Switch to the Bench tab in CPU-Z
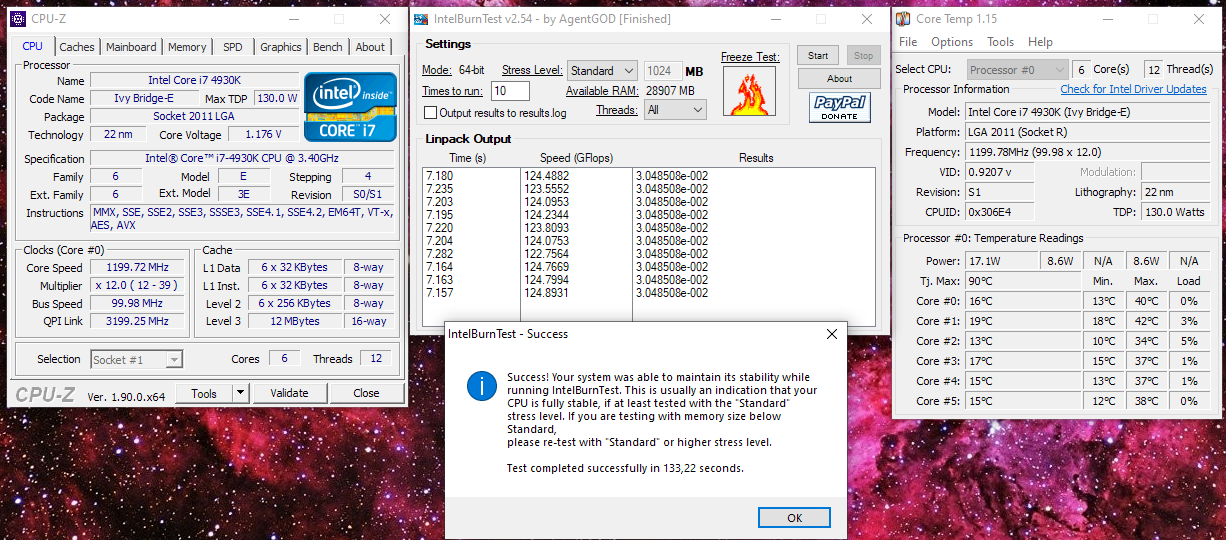This screenshot has height=540, width=1226. (x=328, y=47)
